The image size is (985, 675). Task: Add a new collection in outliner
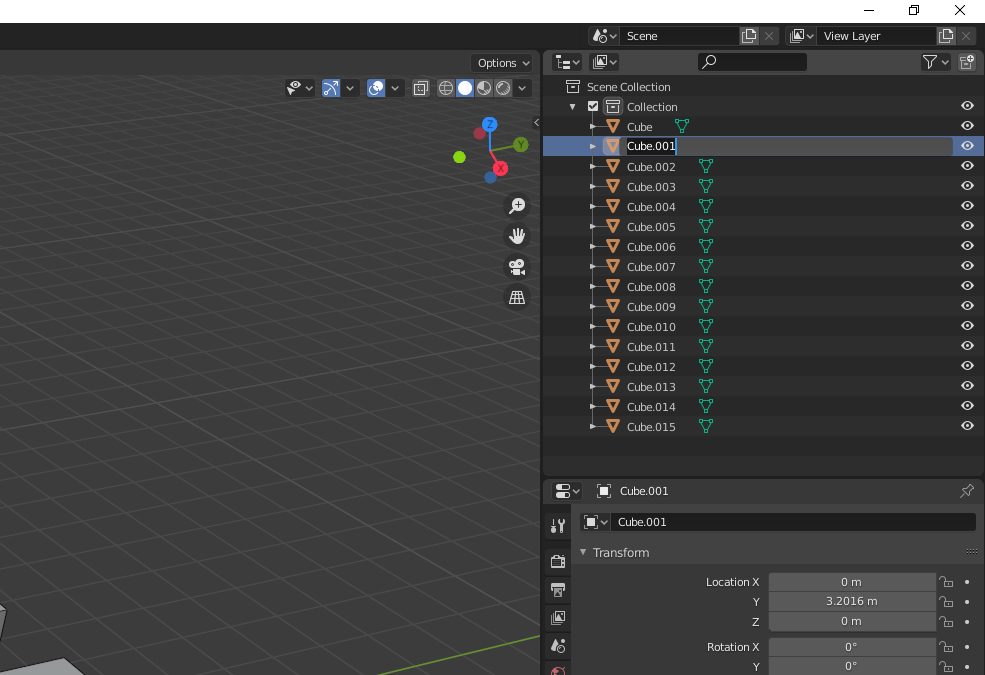(x=967, y=62)
